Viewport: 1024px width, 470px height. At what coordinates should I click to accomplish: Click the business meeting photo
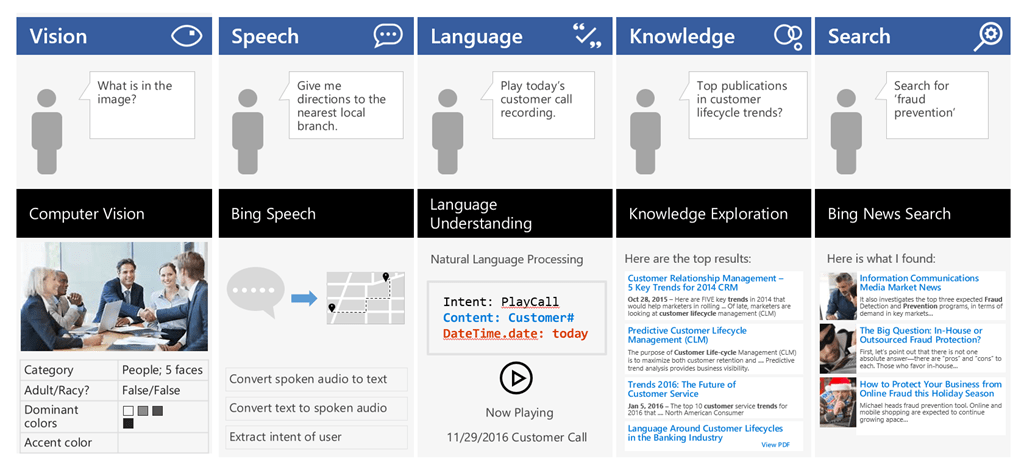point(114,294)
